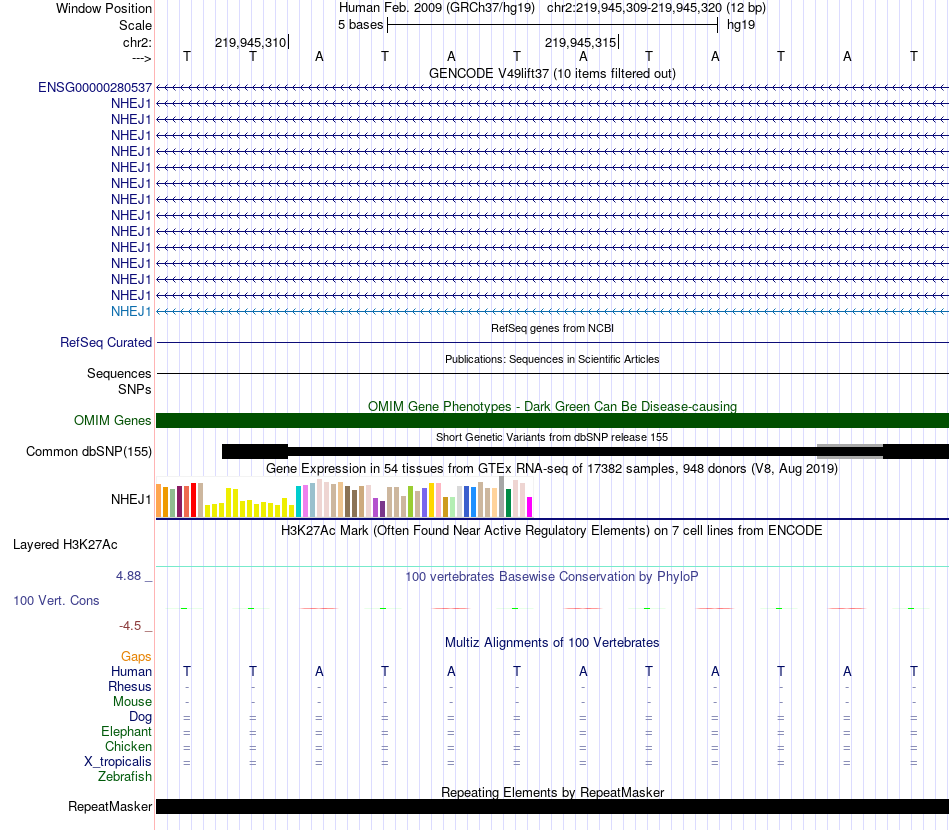This screenshot has height=830, width=950.
Task: Select the X_tropicalis species label
Action: click(118, 762)
